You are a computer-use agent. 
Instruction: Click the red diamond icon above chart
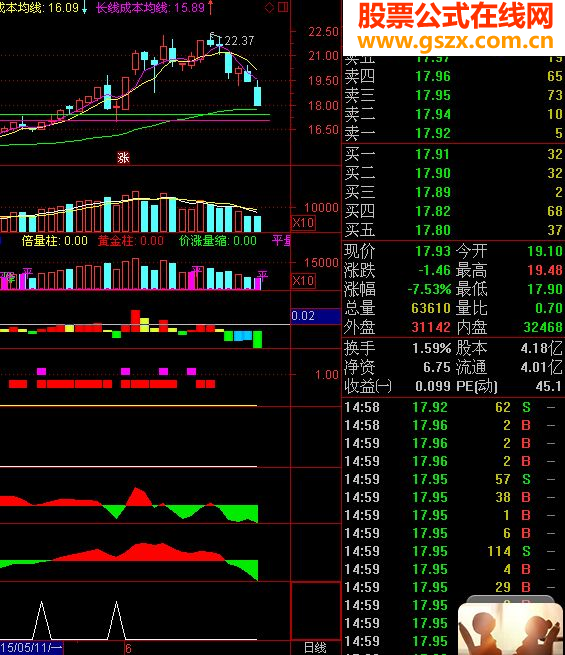[269, 7]
